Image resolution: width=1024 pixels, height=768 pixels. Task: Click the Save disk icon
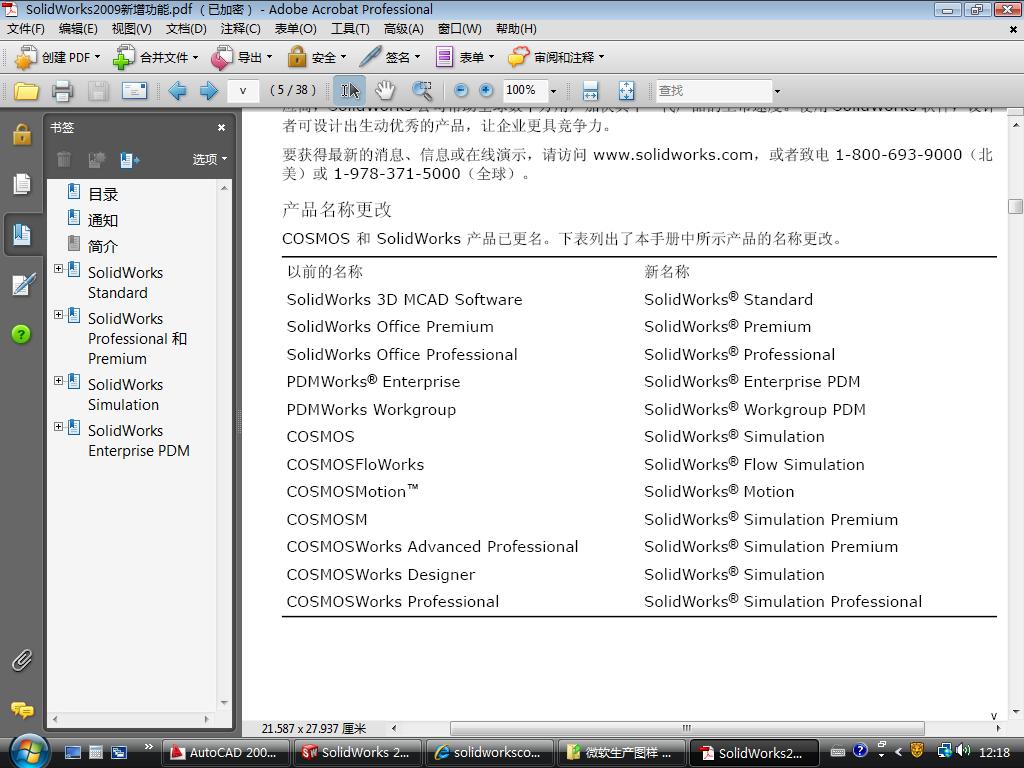[98, 91]
